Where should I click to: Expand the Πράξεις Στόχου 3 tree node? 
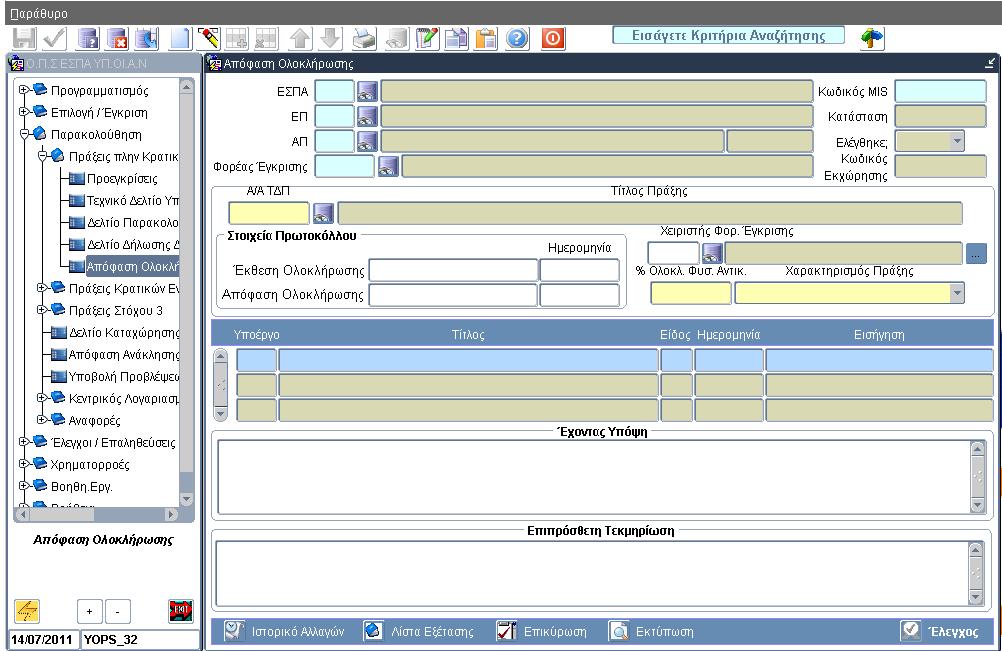42,310
